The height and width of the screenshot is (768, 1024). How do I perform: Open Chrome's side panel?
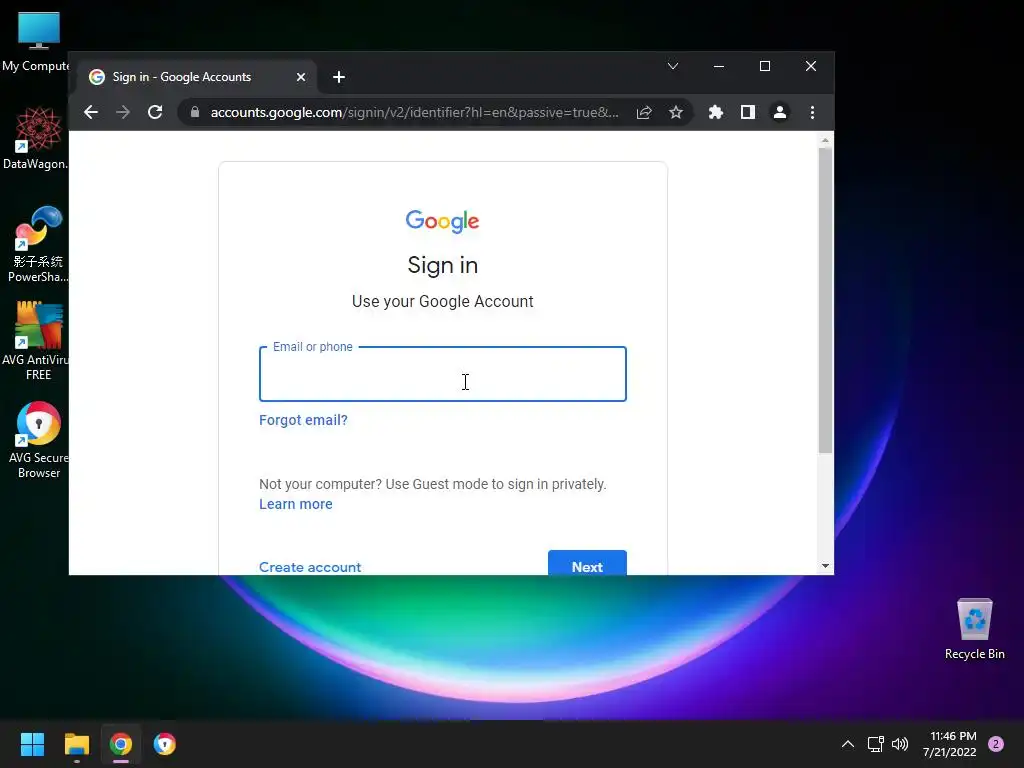coord(748,112)
